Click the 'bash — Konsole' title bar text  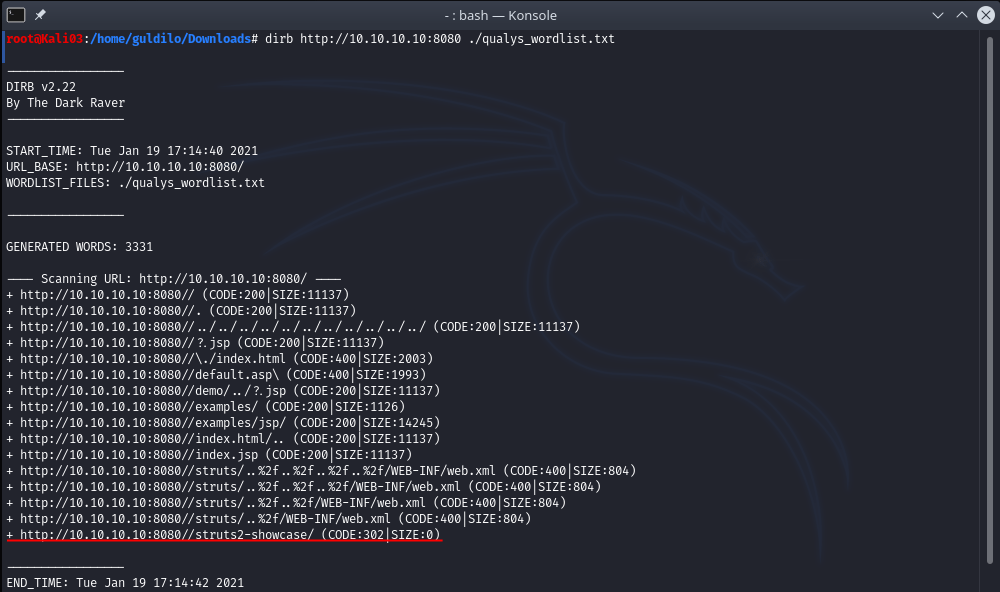500,15
